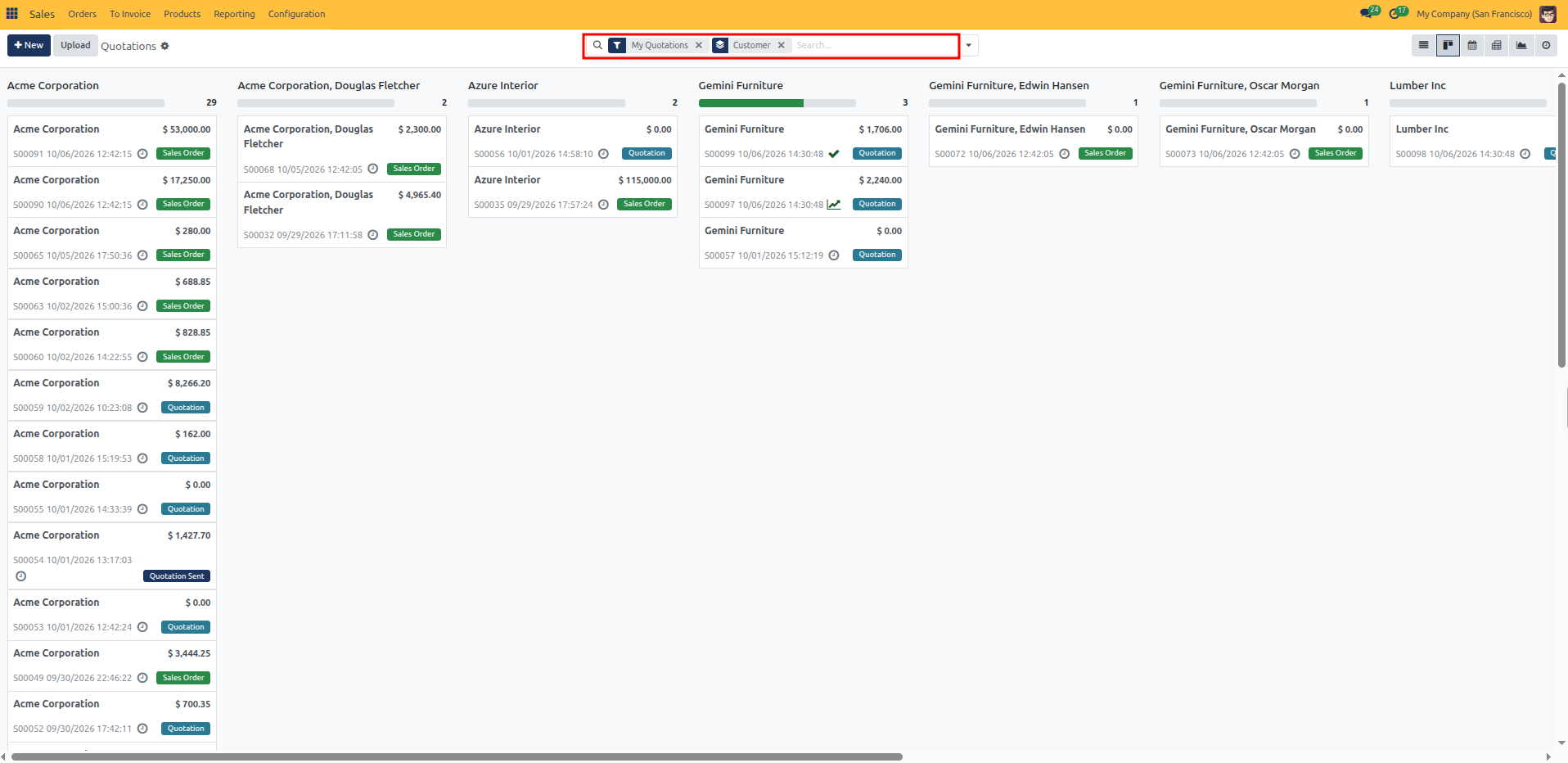Create a new quotation with New button

(29, 45)
